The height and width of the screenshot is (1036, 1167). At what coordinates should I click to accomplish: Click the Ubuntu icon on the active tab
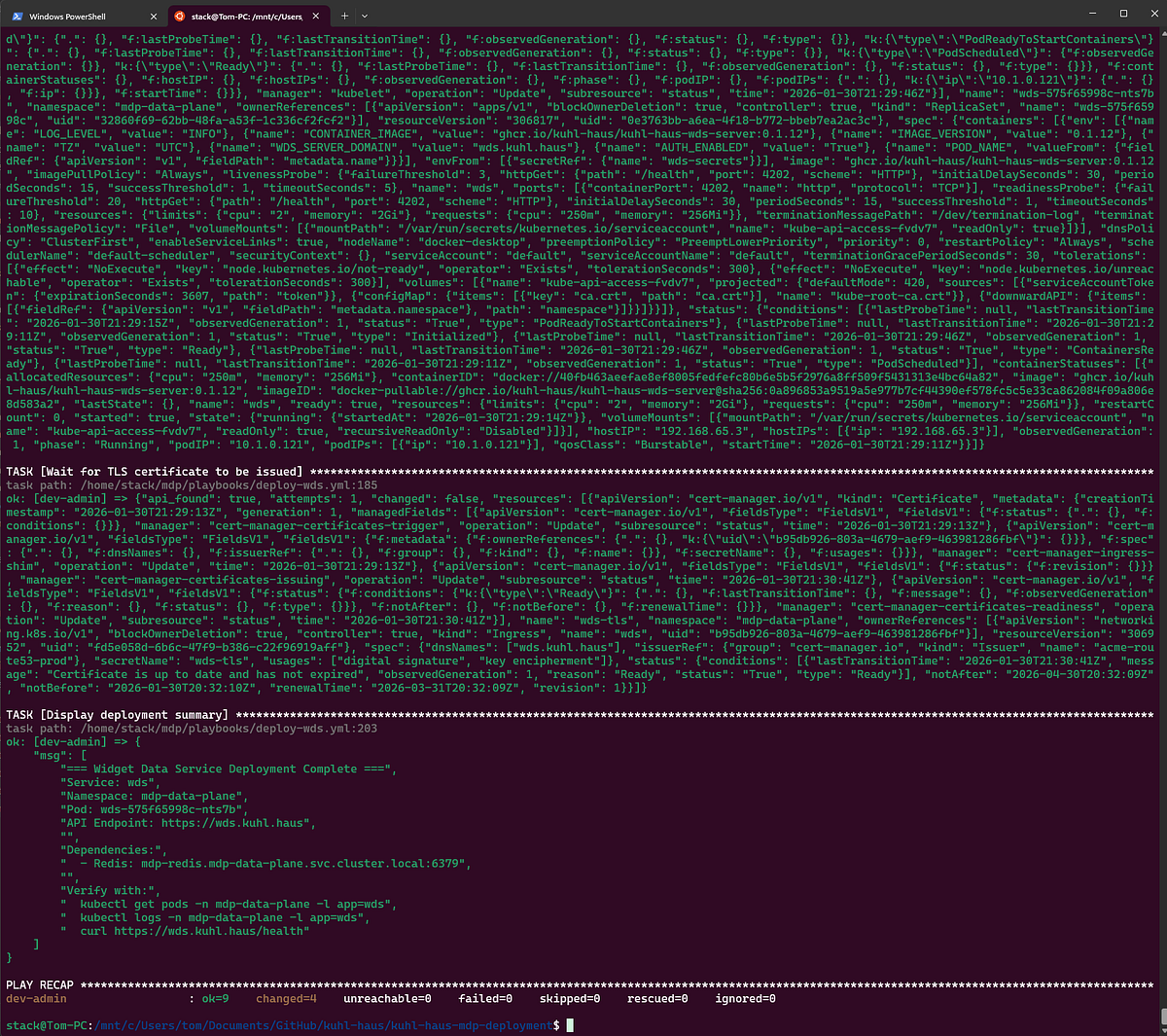[179, 17]
